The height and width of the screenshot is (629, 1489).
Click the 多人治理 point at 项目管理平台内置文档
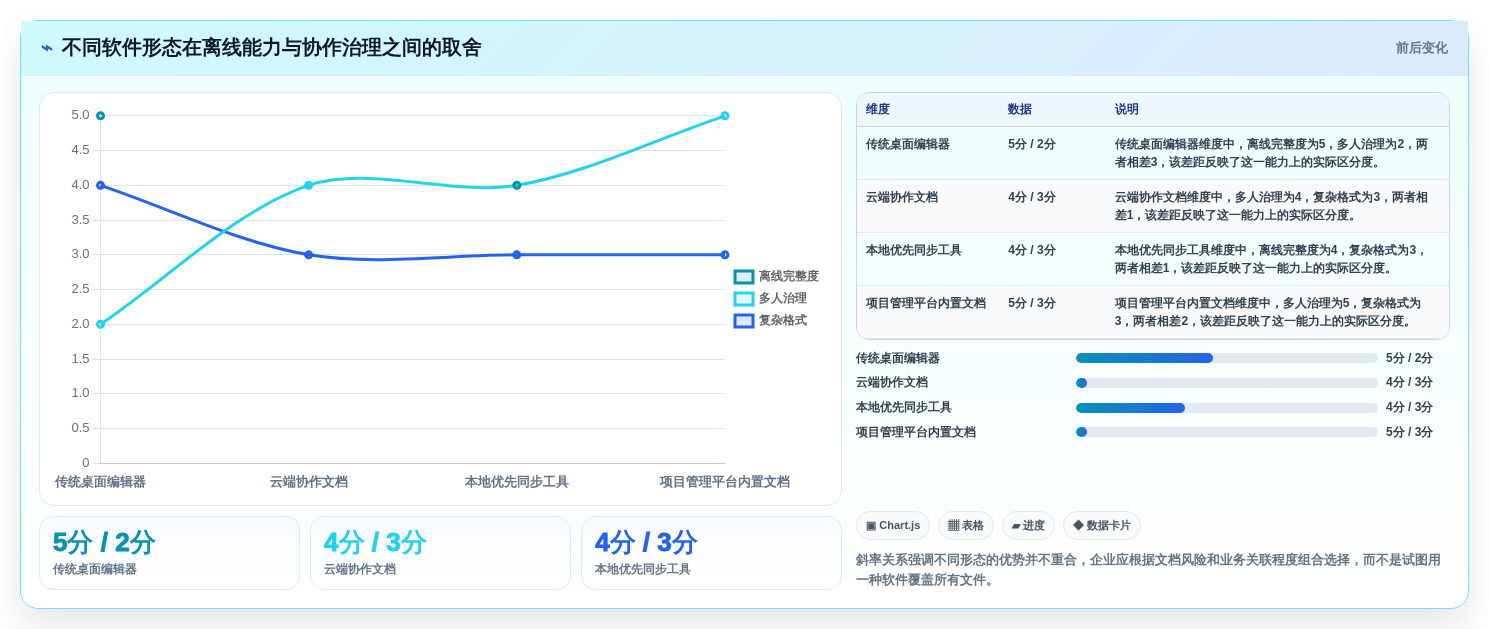(x=725, y=116)
